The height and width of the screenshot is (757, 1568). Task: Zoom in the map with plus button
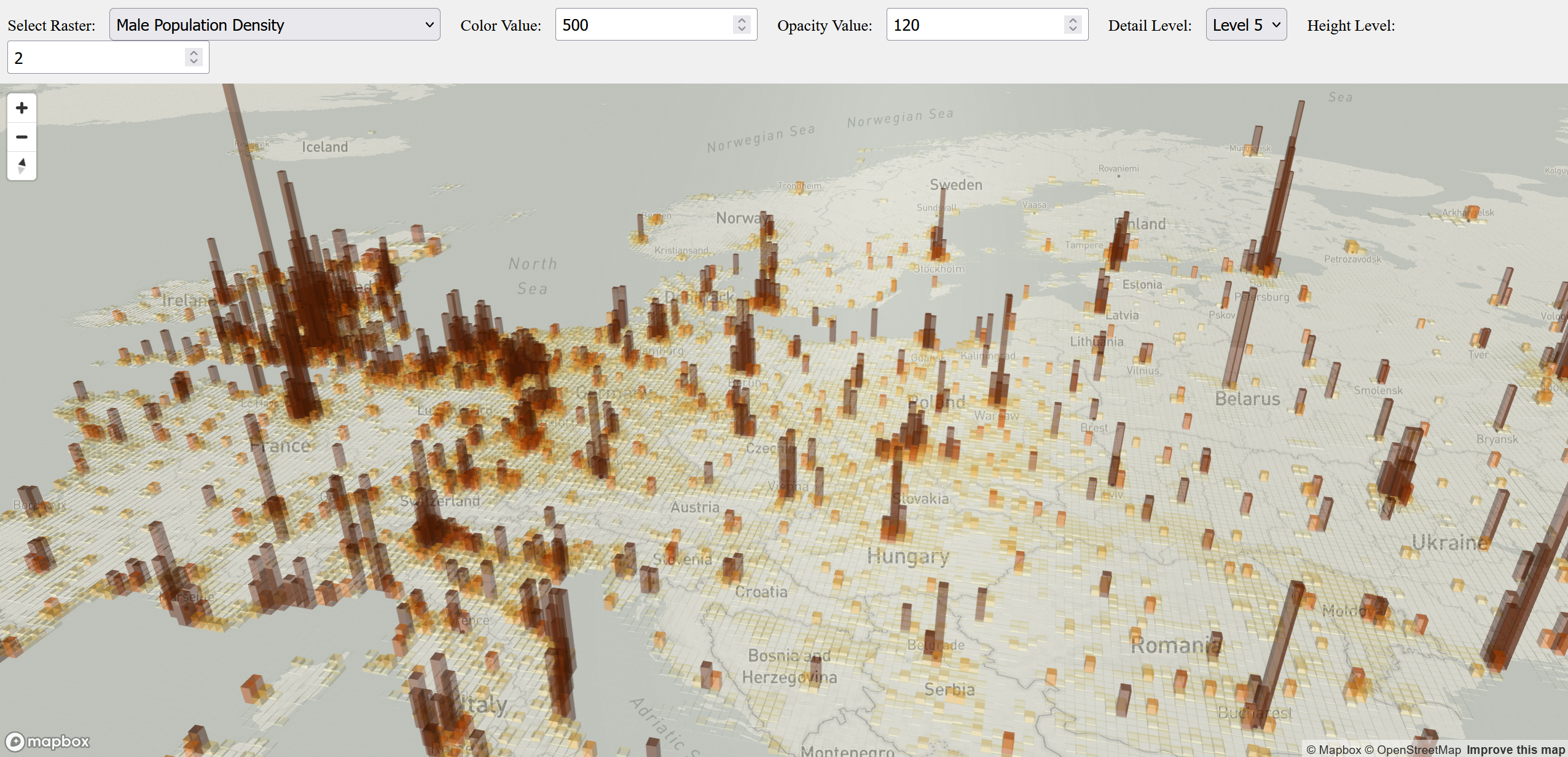click(x=22, y=108)
